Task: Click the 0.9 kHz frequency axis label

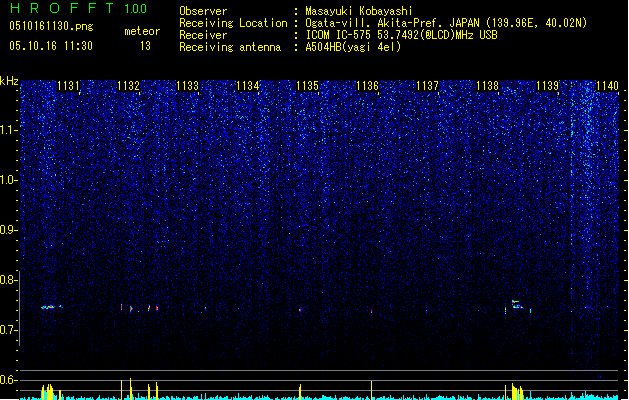Action: 8,230
